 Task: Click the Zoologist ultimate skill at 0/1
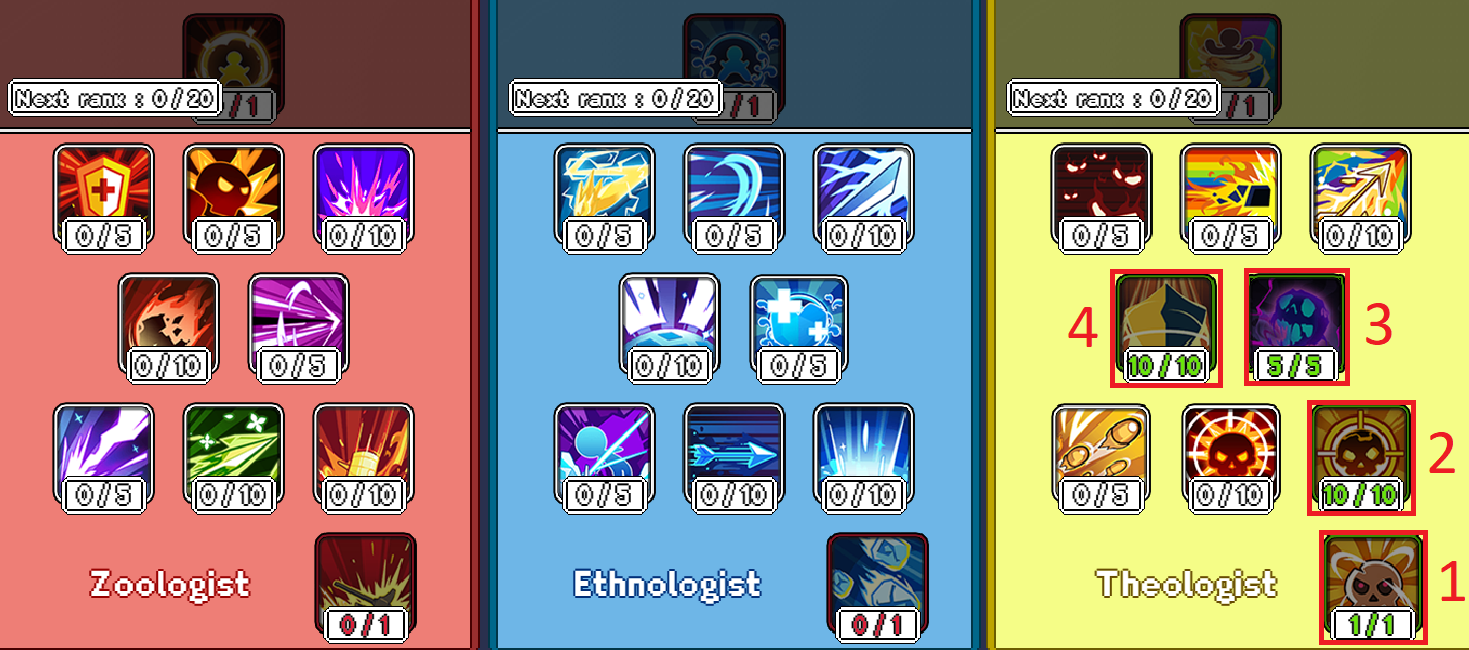point(365,586)
